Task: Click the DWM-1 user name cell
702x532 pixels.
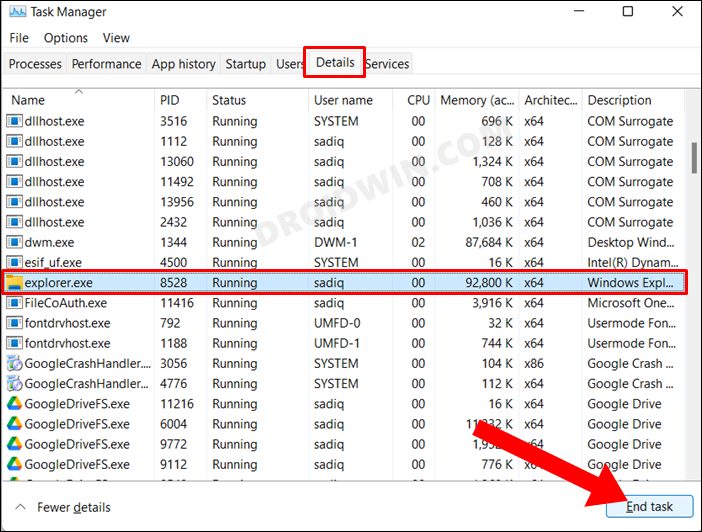Action: [x=336, y=242]
